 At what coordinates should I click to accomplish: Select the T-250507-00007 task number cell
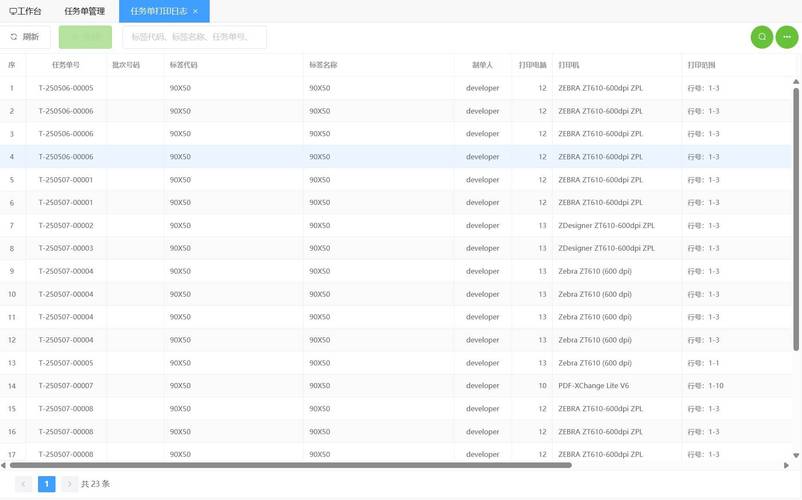click(66, 386)
